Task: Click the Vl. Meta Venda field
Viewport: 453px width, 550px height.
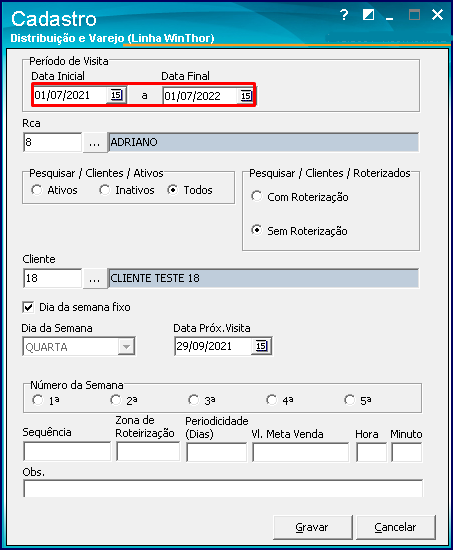Action: click(x=301, y=452)
